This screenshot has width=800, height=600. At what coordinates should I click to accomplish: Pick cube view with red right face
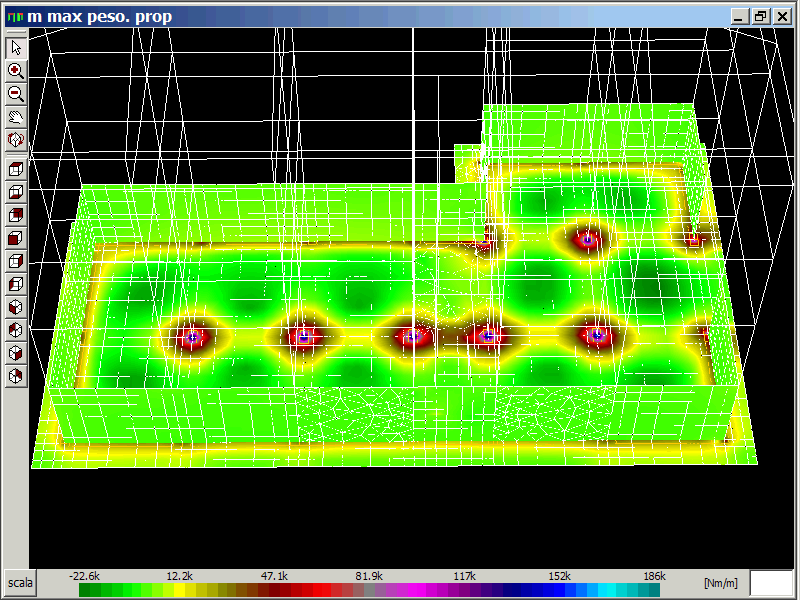pyautogui.click(x=16, y=261)
